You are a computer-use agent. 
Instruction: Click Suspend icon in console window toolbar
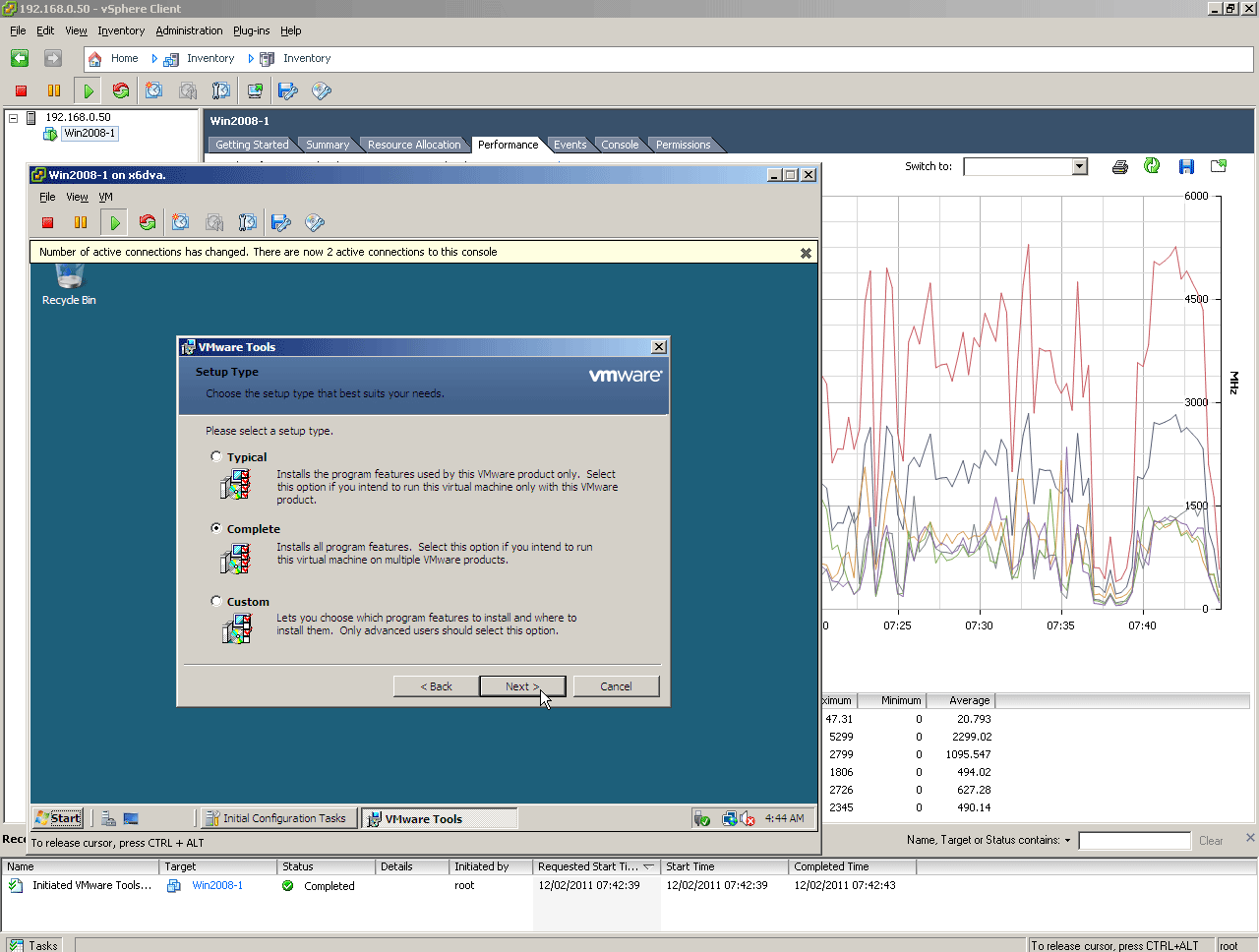(81, 222)
